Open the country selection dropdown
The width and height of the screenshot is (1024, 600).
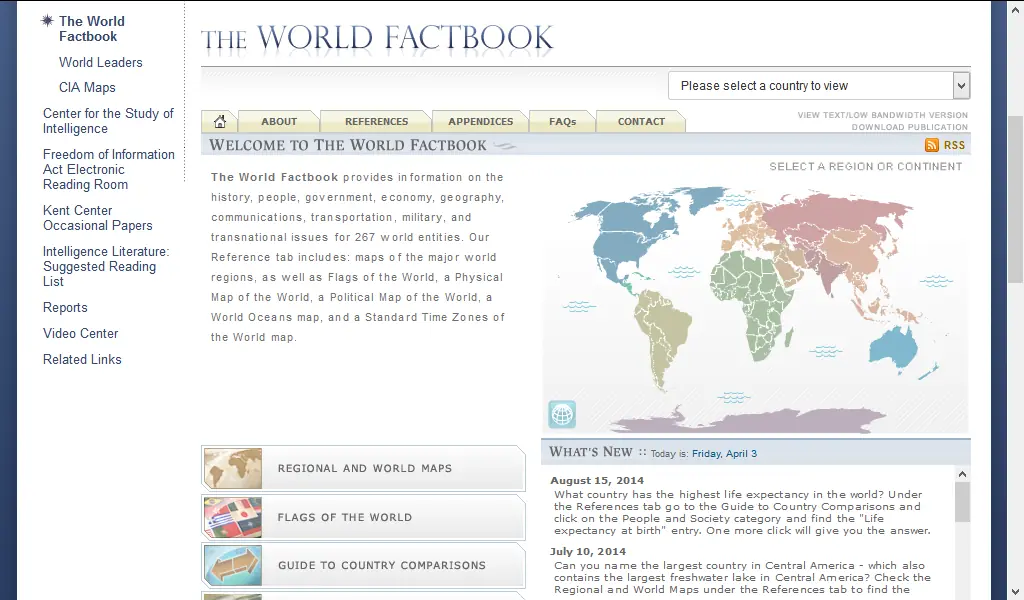click(x=818, y=86)
